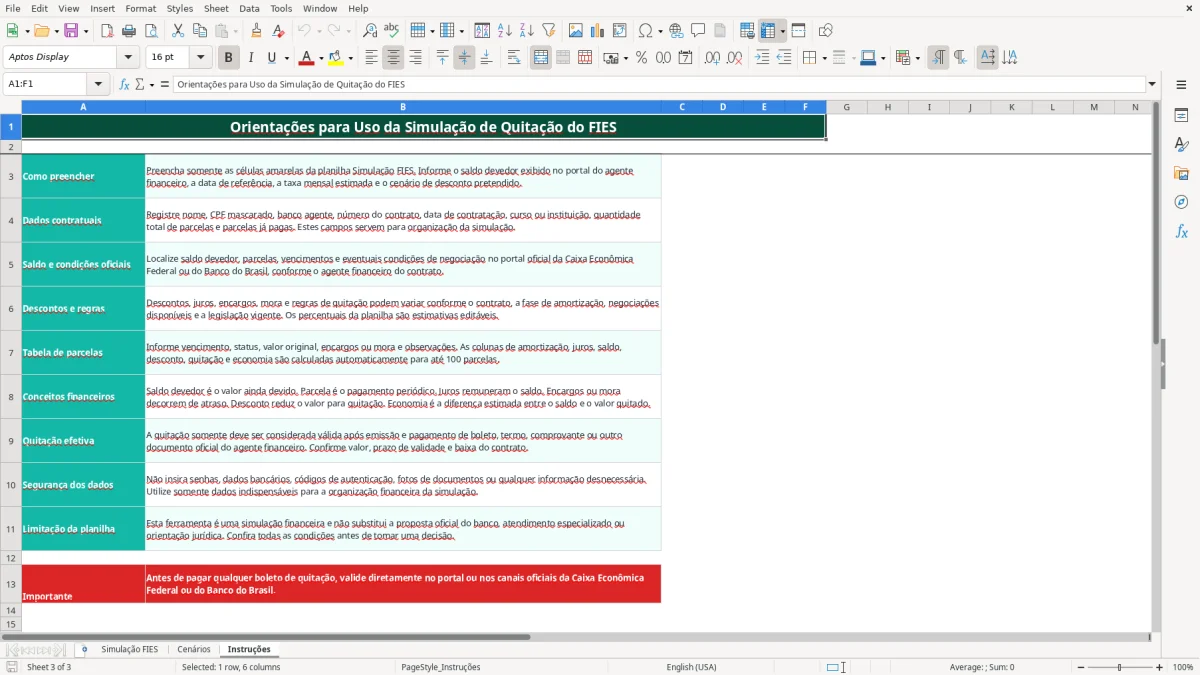Click column G header
This screenshot has height=675, width=1200.
click(846, 107)
